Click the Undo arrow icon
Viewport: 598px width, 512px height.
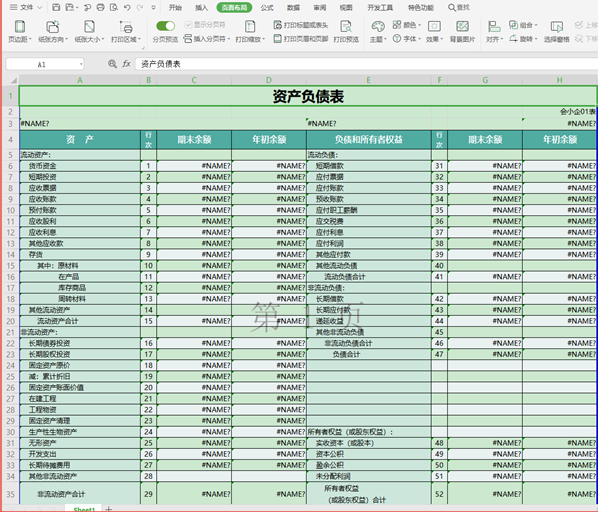tap(127, 7)
